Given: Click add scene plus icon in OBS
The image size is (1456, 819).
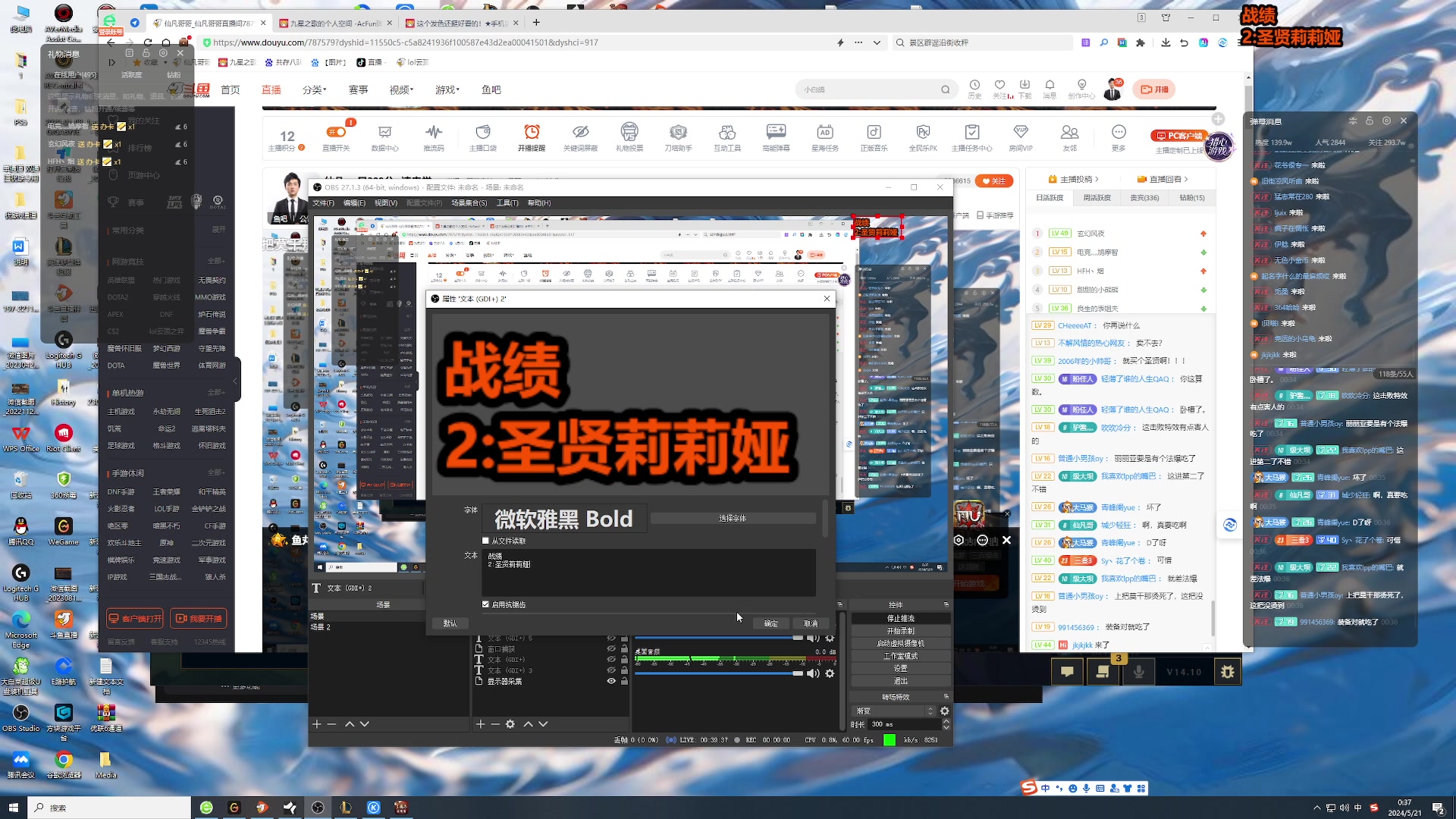Looking at the screenshot, I should pyautogui.click(x=317, y=724).
